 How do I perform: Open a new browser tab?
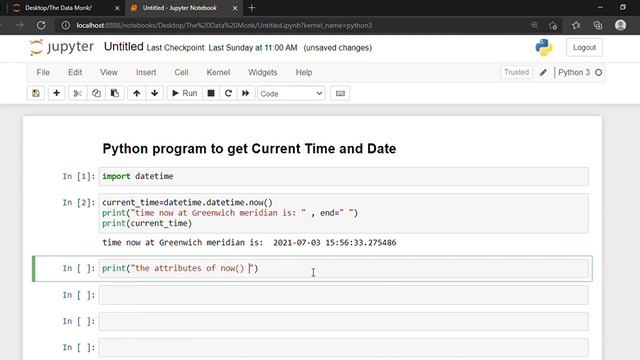coord(251,8)
